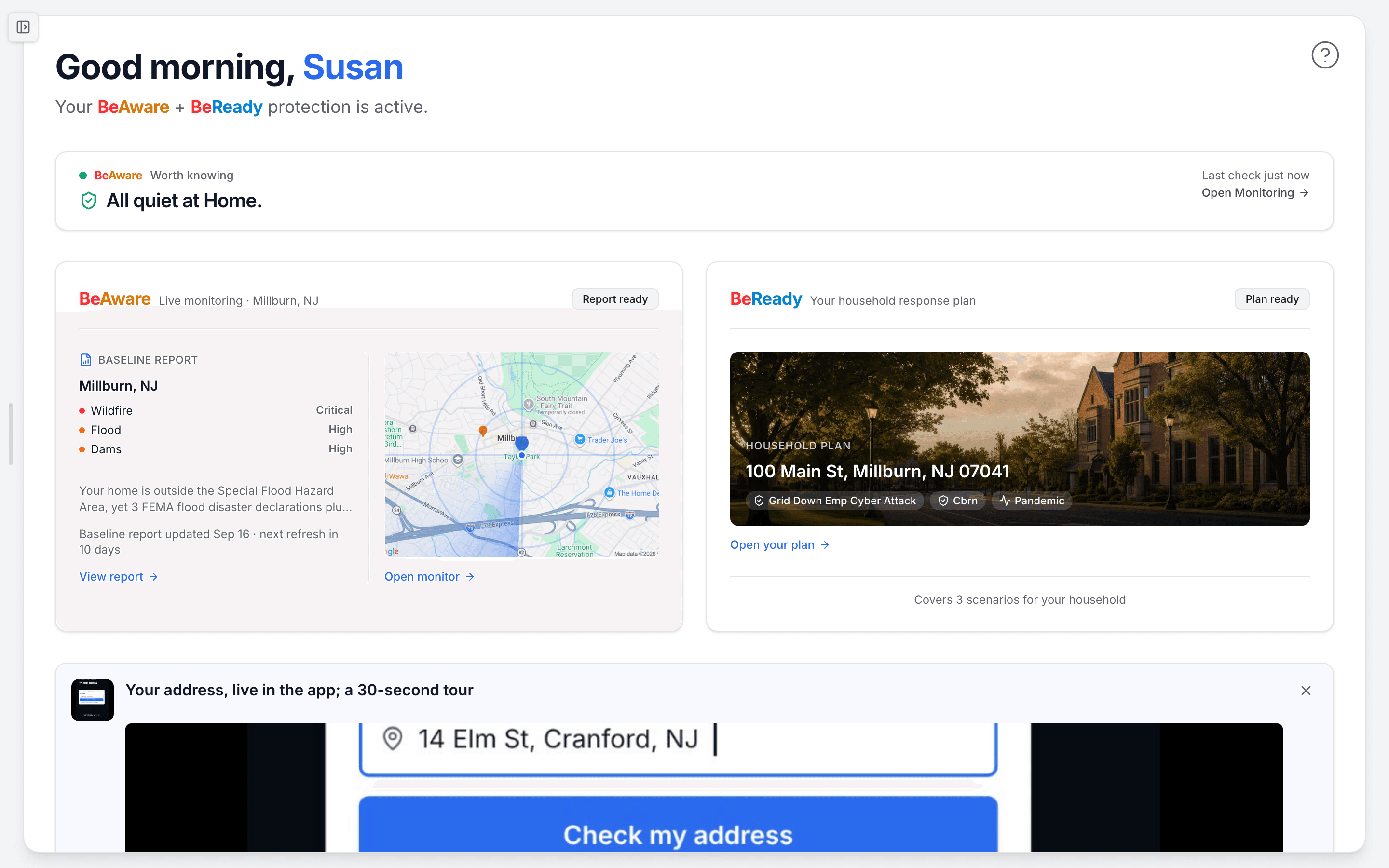Click 'All quiet at Home.' status
Viewport: 1389px width, 868px height.
(184, 201)
